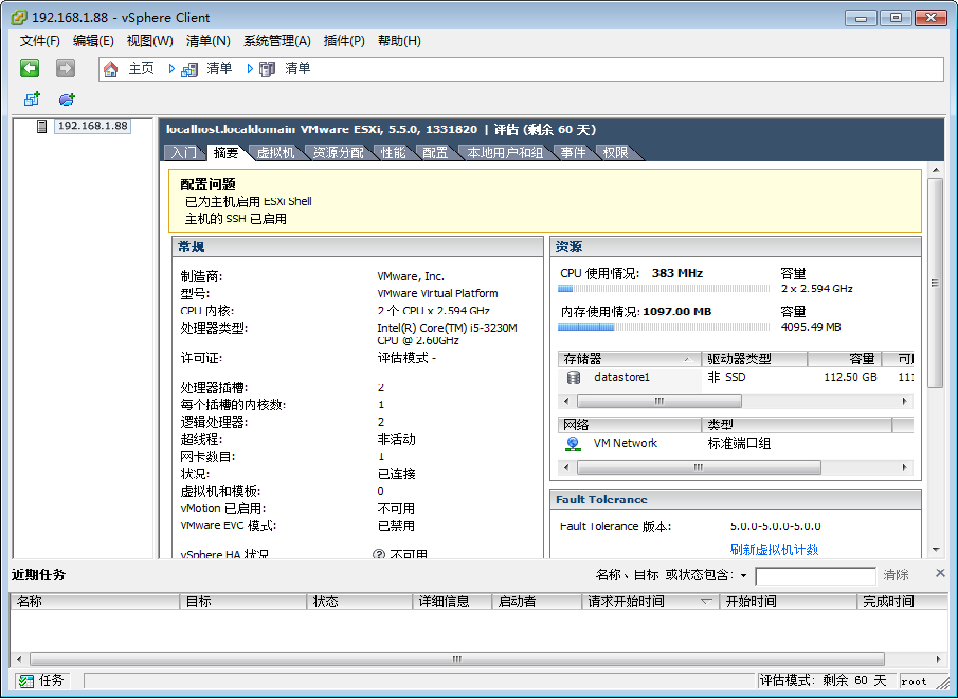958x699 pixels.
Task: Click the second 清单 inventory icon in breadcrumb
Action: pyautogui.click(x=267, y=69)
